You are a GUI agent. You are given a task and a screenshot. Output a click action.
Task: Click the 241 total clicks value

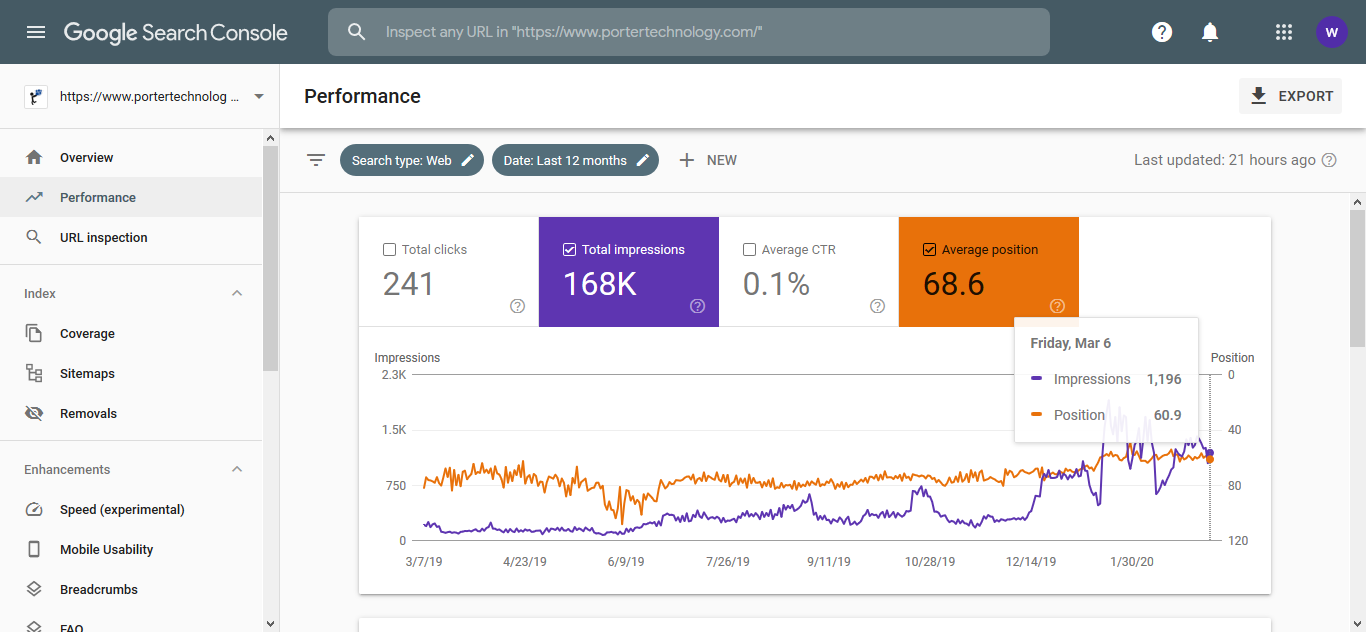[x=408, y=284]
